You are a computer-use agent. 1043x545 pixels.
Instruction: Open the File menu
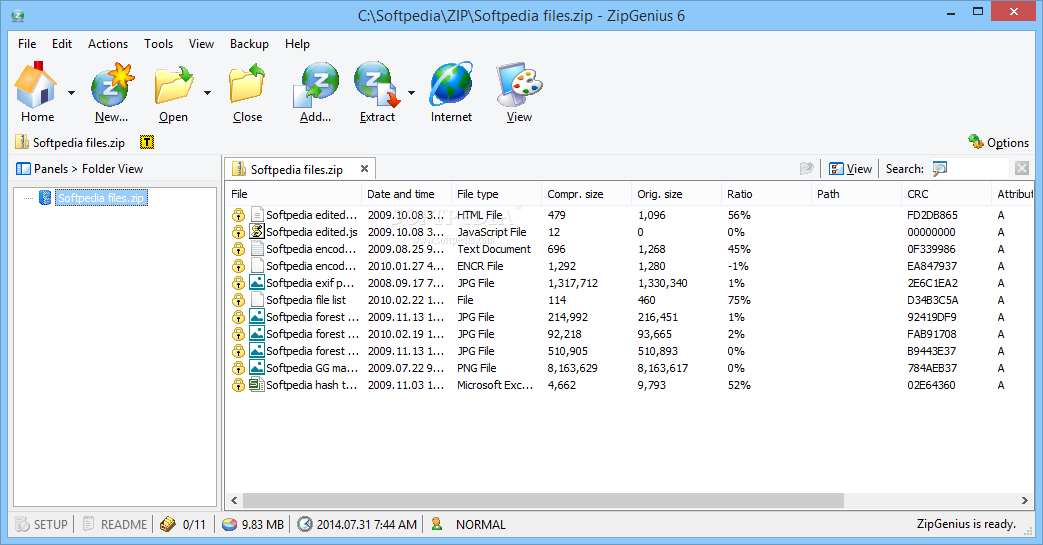(x=27, y=44)
